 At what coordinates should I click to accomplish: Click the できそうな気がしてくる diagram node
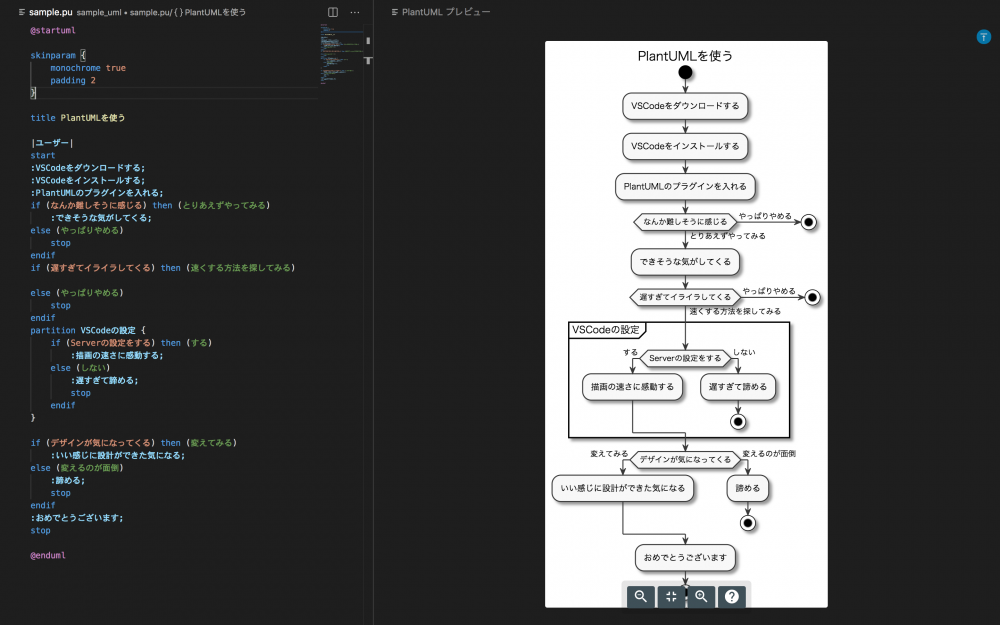pos(686,261)
